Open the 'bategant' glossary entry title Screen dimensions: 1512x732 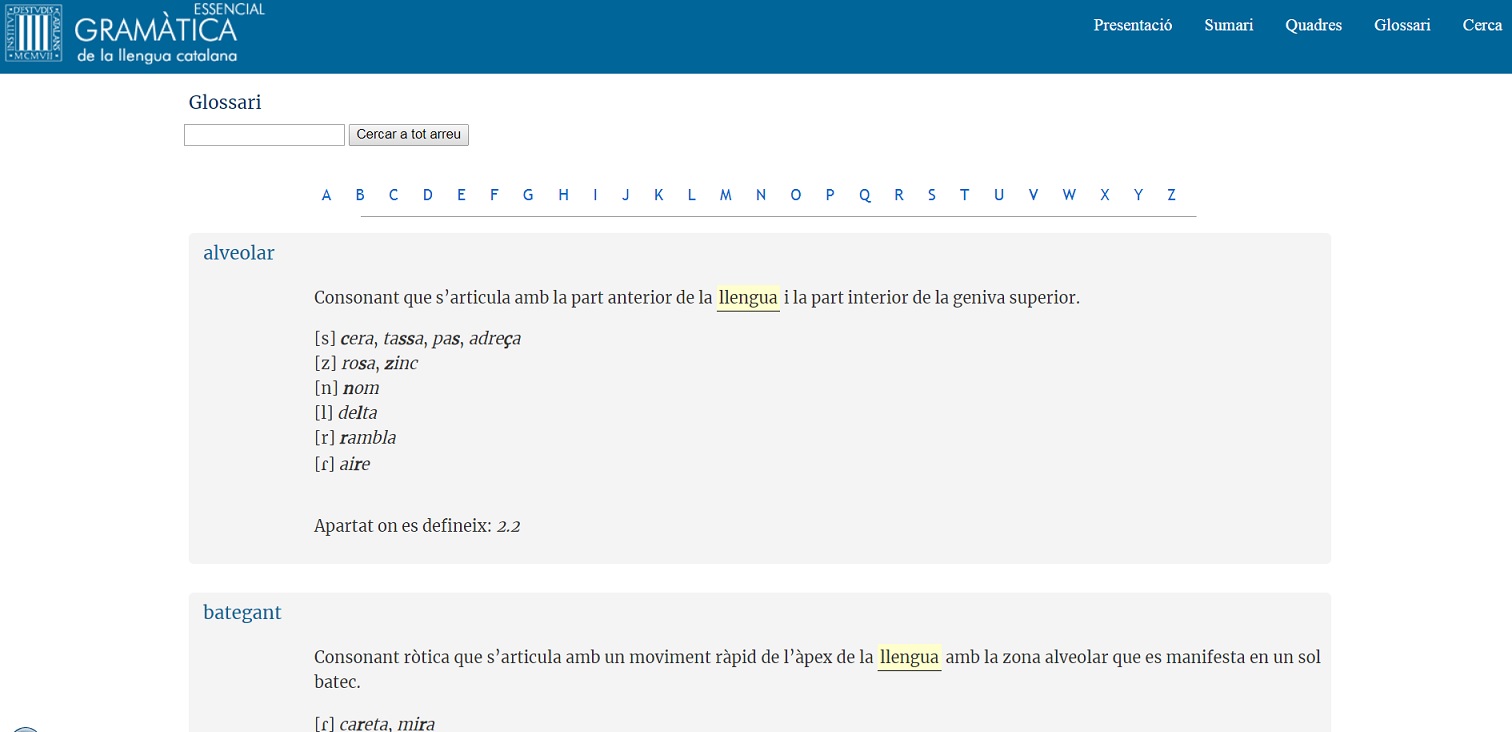tap(242, 612)
